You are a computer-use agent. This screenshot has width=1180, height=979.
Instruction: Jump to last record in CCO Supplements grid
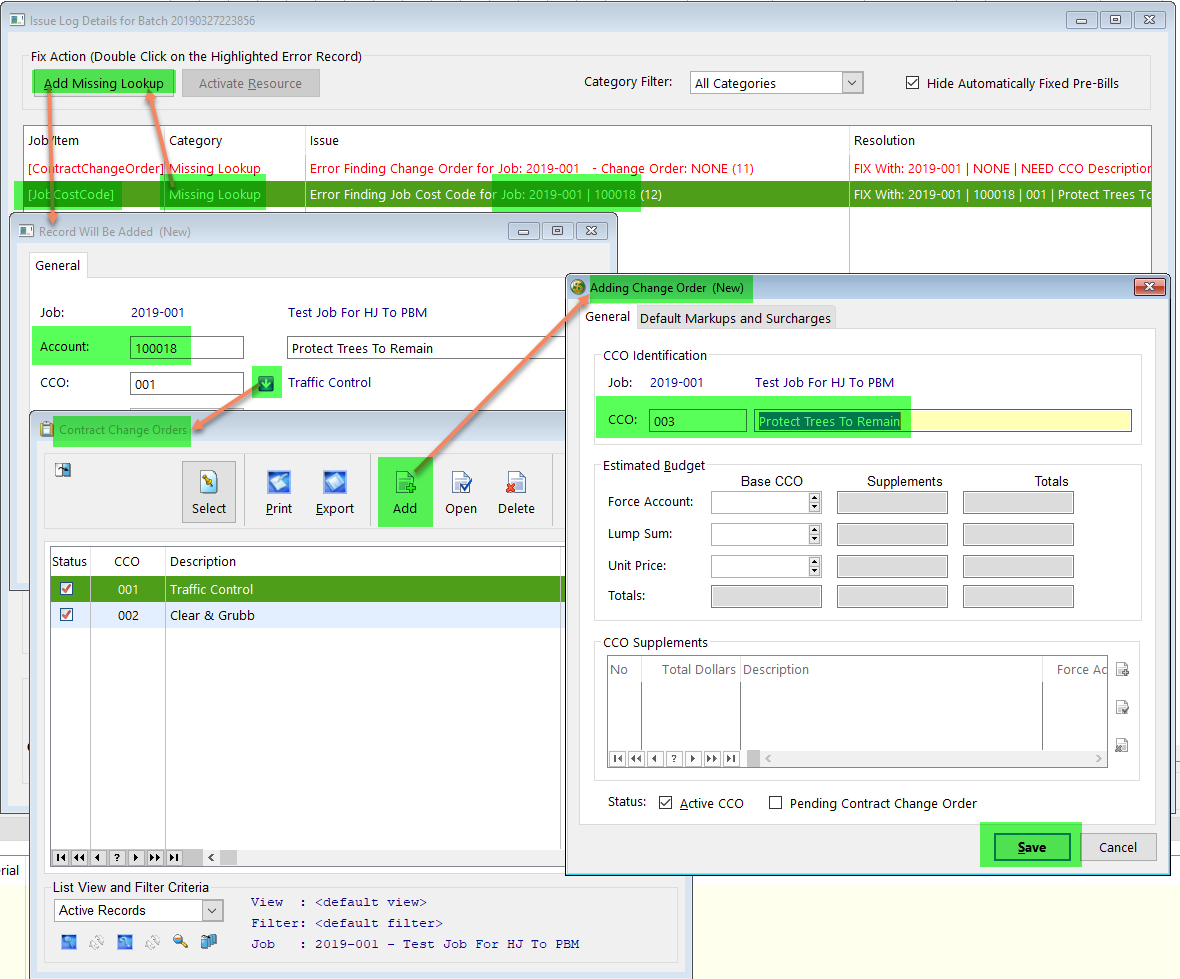(731, 759)
